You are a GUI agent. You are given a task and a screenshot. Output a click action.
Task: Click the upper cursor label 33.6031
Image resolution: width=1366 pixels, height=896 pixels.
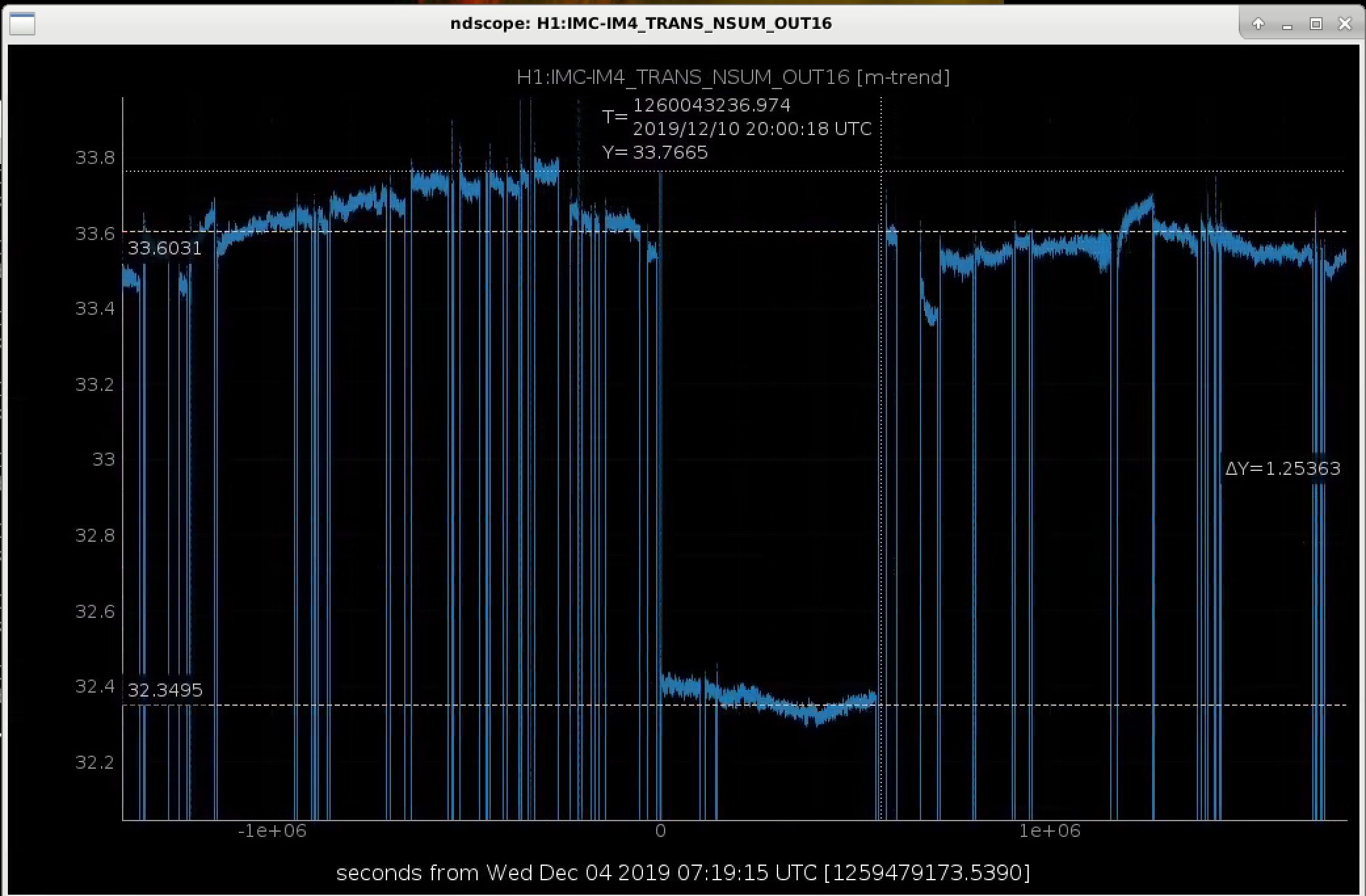pyautogui.click(x=165, y=248)
